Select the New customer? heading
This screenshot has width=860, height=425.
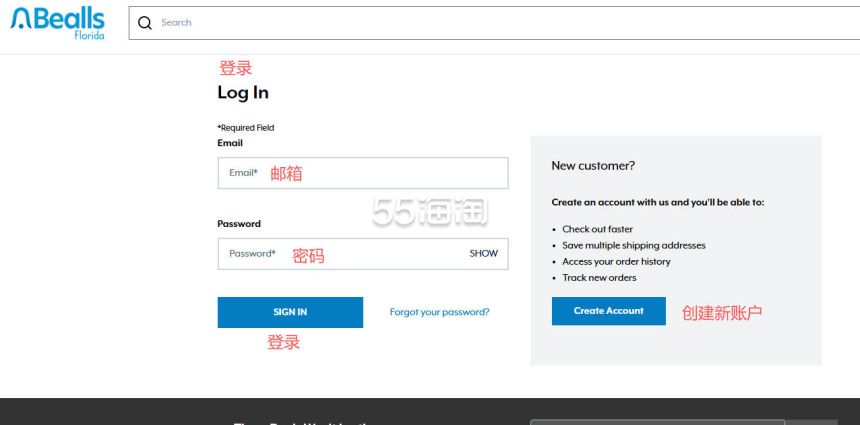pos(593,166)
